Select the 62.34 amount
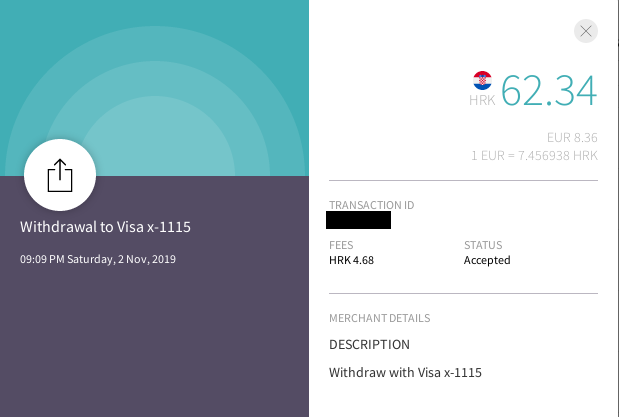Image resolution: width=619 pixels, height=417 pixels. [549, 89]
